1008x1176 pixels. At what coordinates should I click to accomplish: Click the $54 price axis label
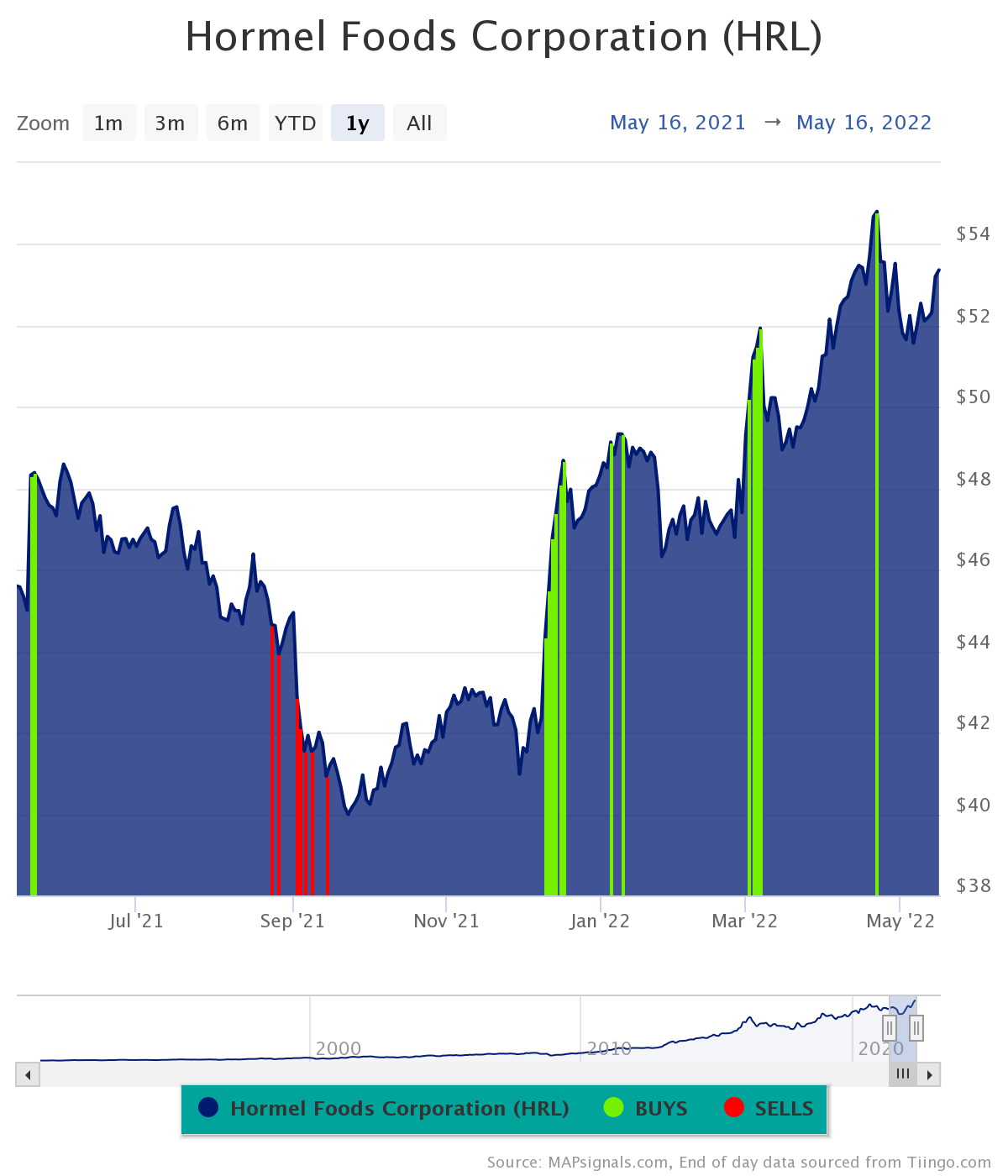[x=974, y=234]
